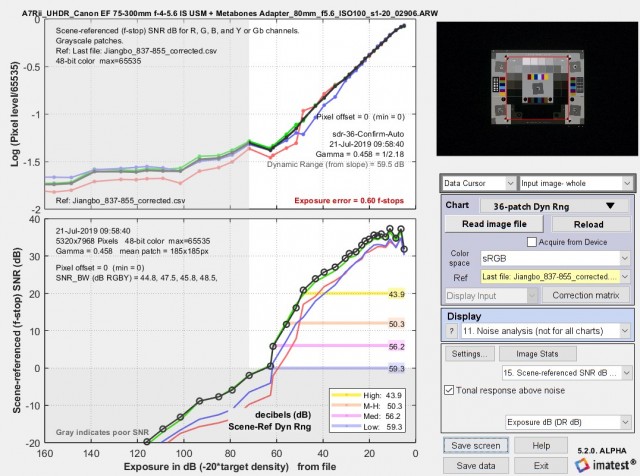Open the Data Cursor dropdown

(x=476, y=184)
